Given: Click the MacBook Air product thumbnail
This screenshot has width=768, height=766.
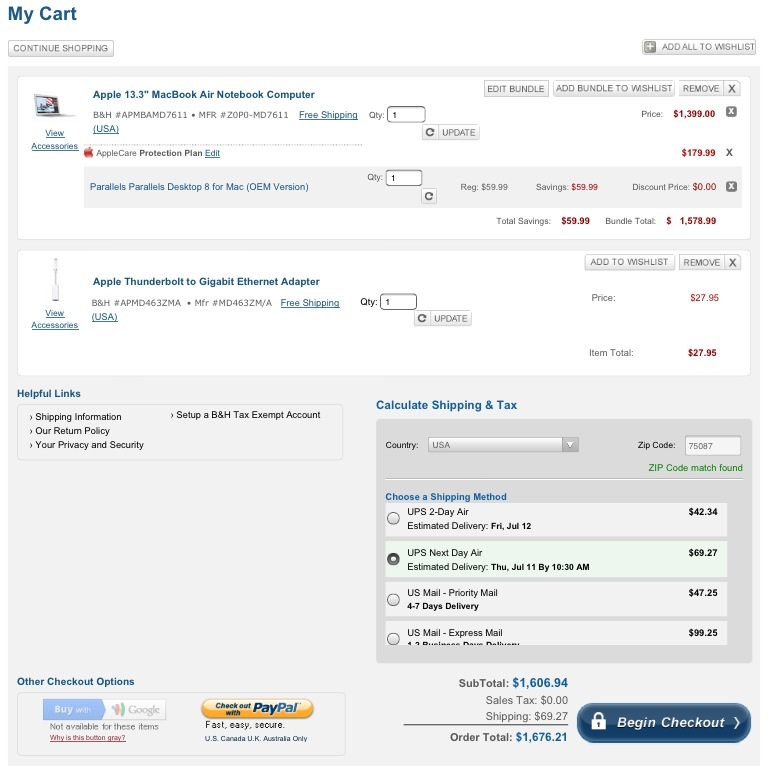Looking at the screenshot, I should pos(48,105).
